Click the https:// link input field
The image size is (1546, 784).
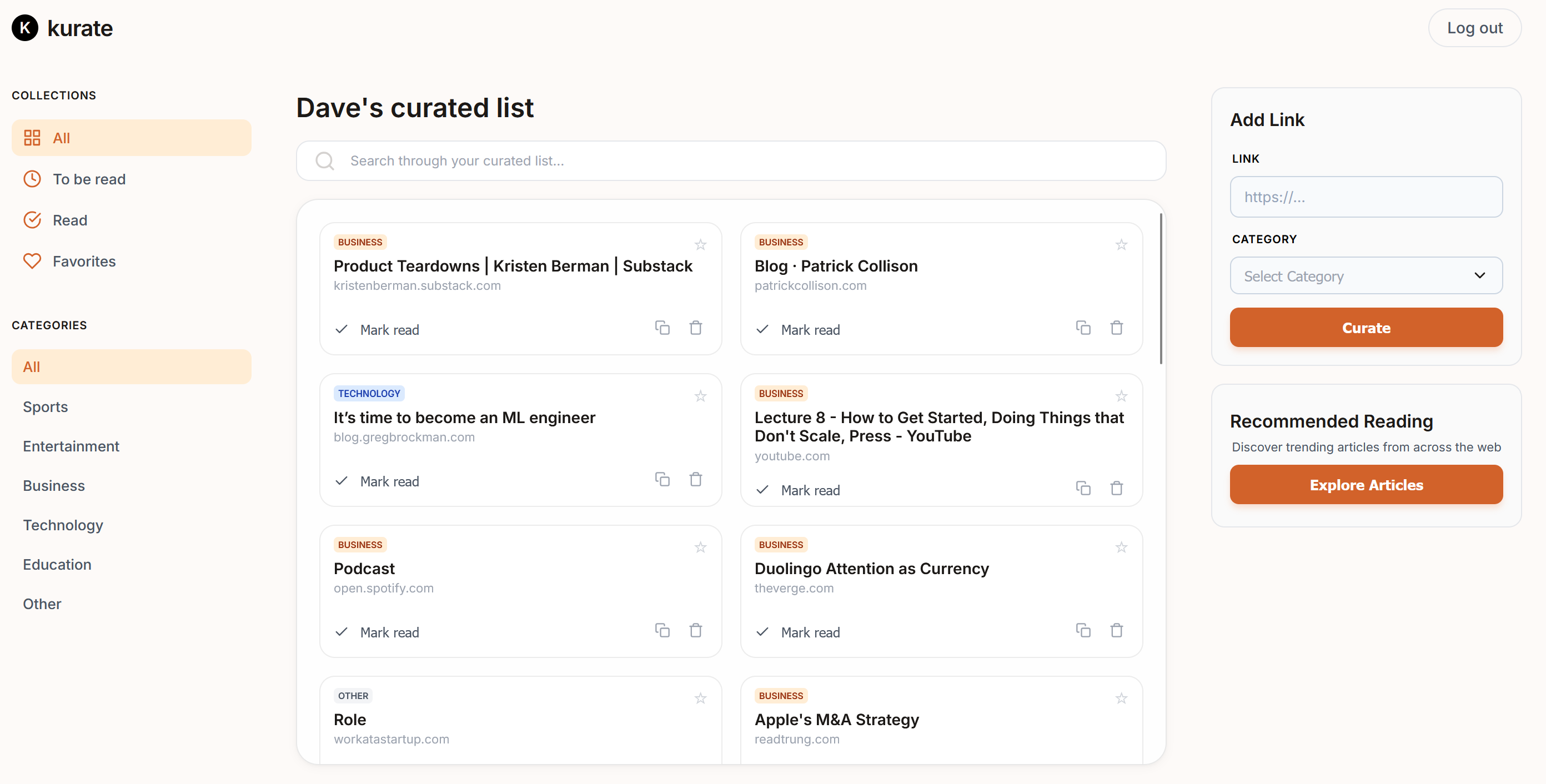coord(1366,197)
